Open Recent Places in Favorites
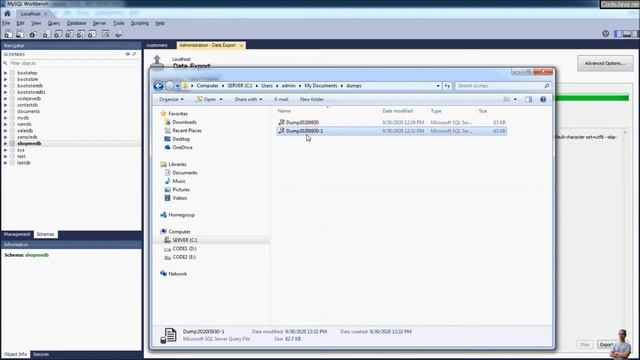Image resolution: width=640 pixels, height=360 pixels. pos(187,131)
